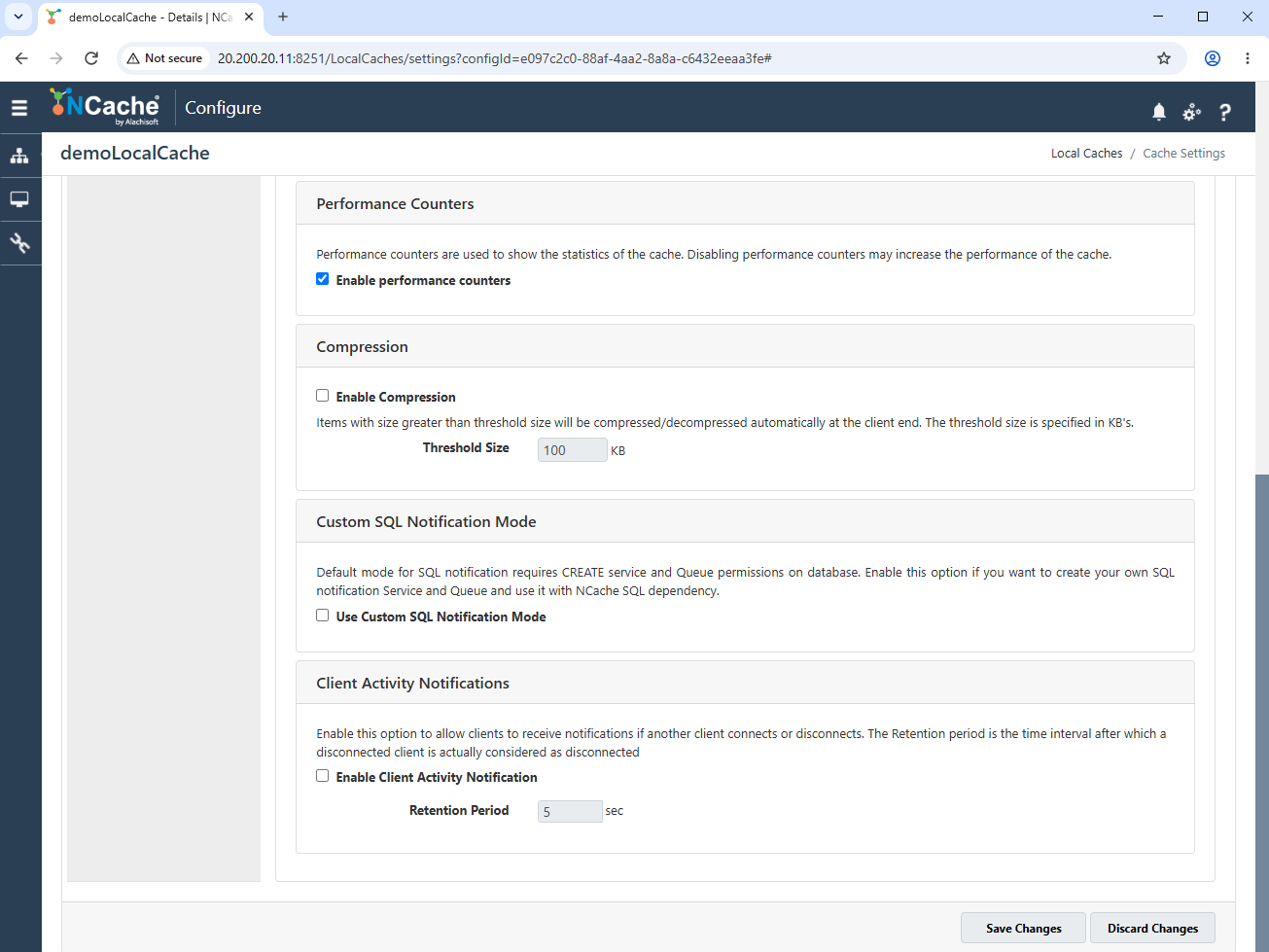Click the Threshold Size input field
Viewport: 1269px width, 952px height.
click(573, 450)
